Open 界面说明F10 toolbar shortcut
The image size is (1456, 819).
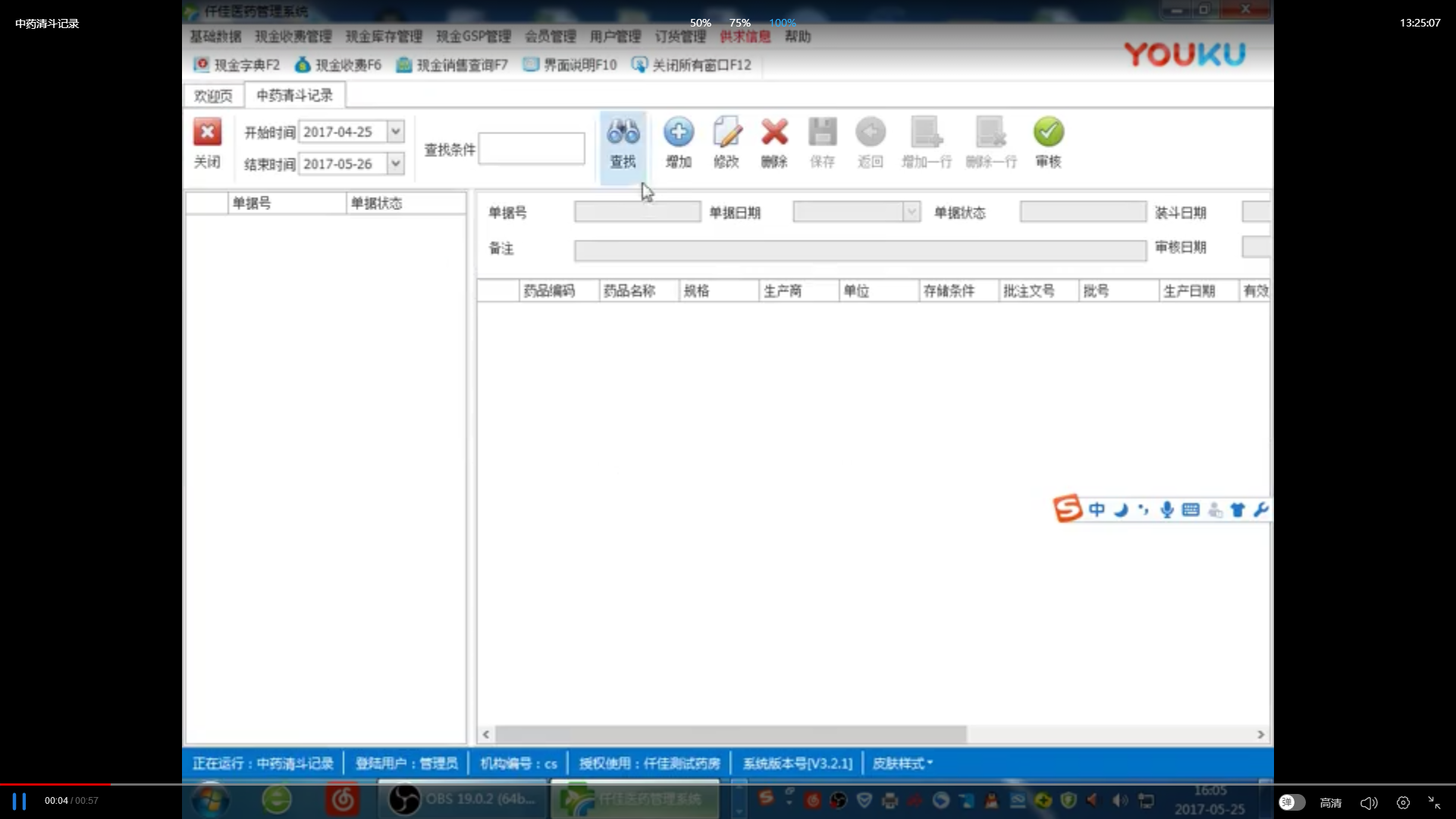click(570, 65)
